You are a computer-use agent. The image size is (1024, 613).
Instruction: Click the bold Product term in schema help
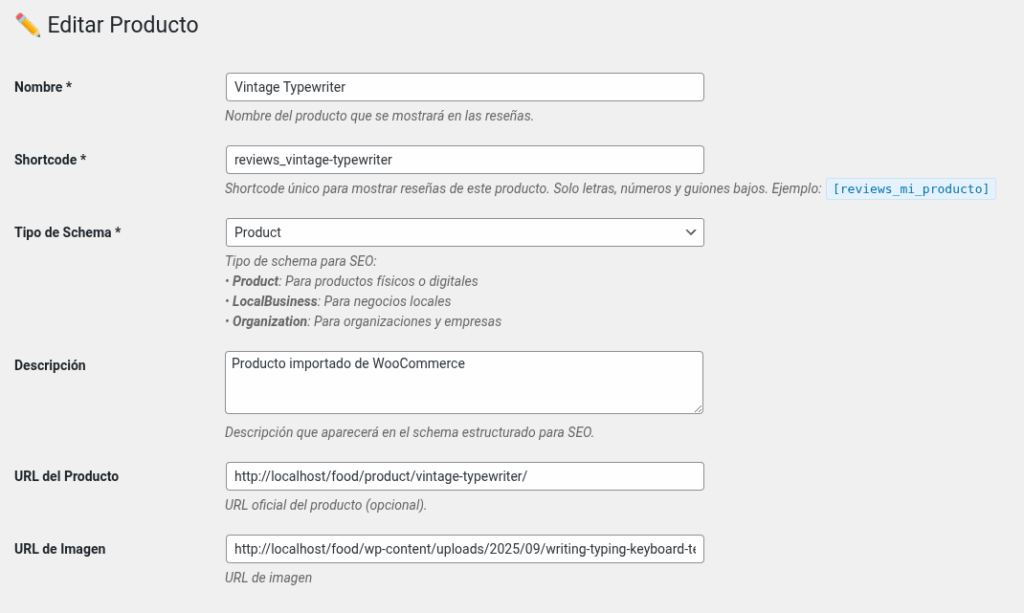pyautogui.click(x=256, y=281)
